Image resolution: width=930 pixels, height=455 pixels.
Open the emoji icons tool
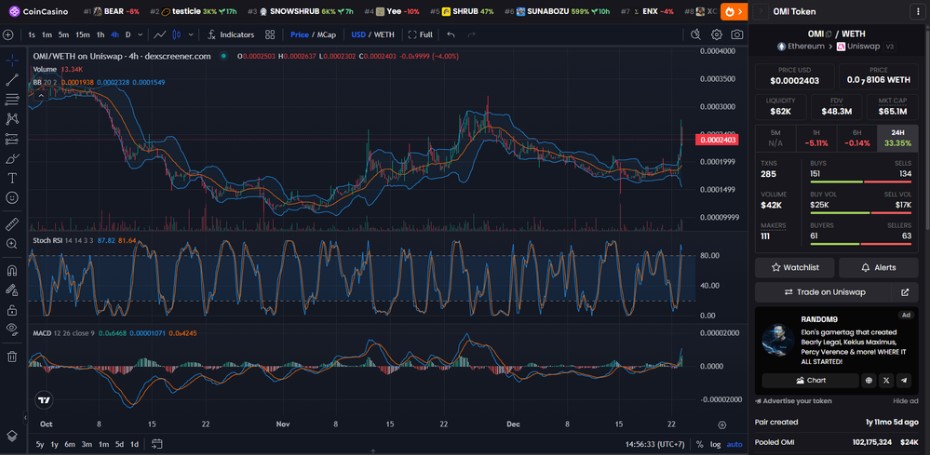pyautogui.click(x=12, y=198)
